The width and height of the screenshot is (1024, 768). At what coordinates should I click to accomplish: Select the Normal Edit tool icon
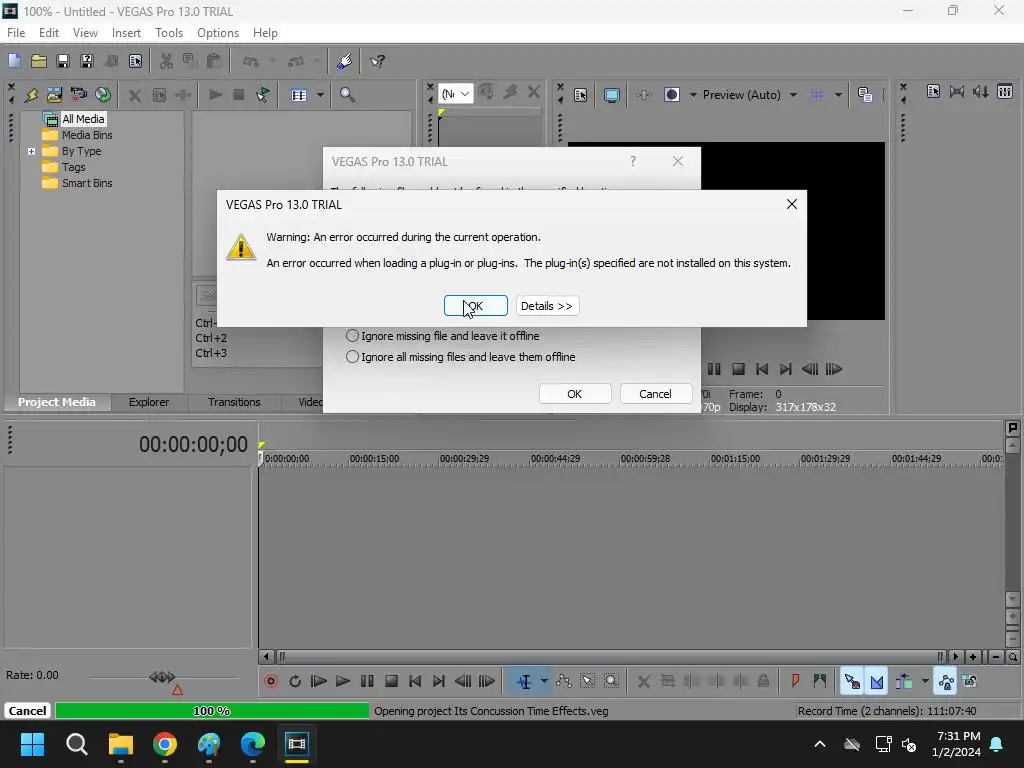click(524, 681)
